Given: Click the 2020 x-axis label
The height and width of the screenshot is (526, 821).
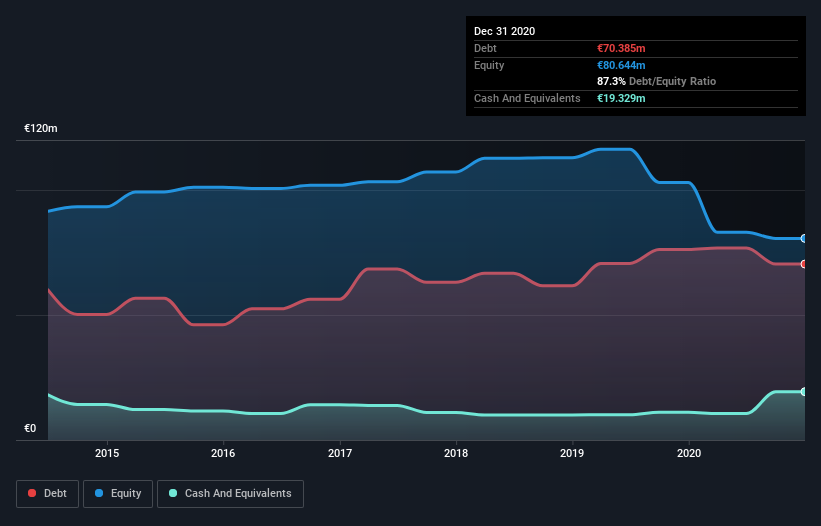Looking at the screenshot, I should point(689,453).
